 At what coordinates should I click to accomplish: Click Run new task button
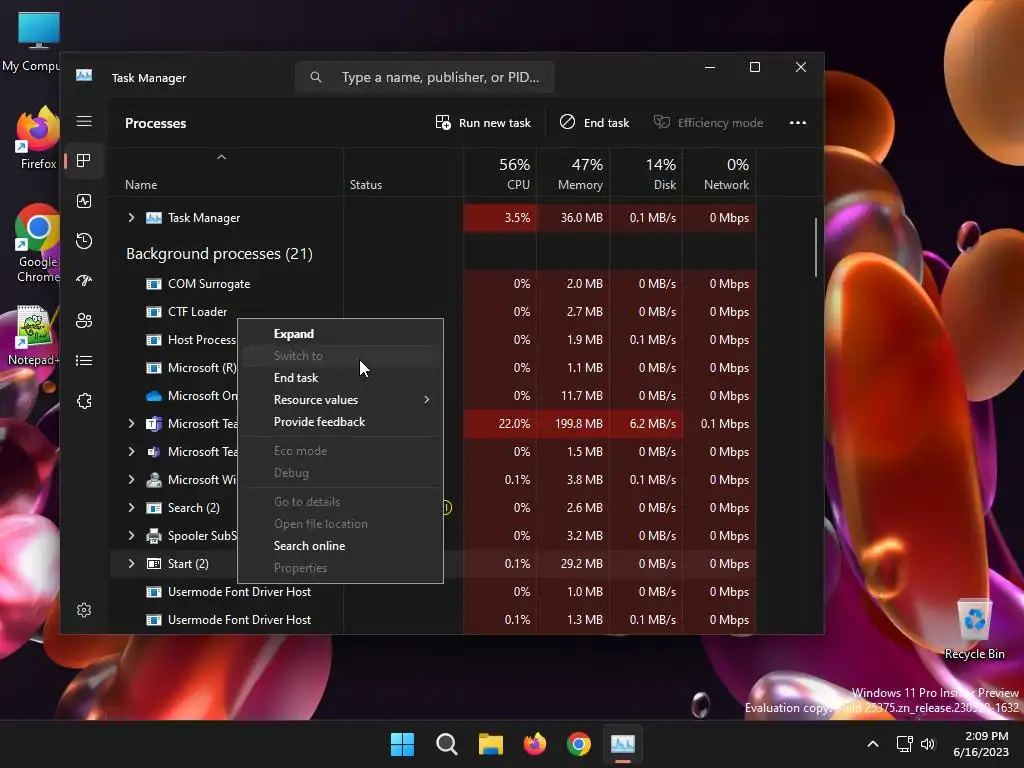pyautogui.click(x=483, y=123)
